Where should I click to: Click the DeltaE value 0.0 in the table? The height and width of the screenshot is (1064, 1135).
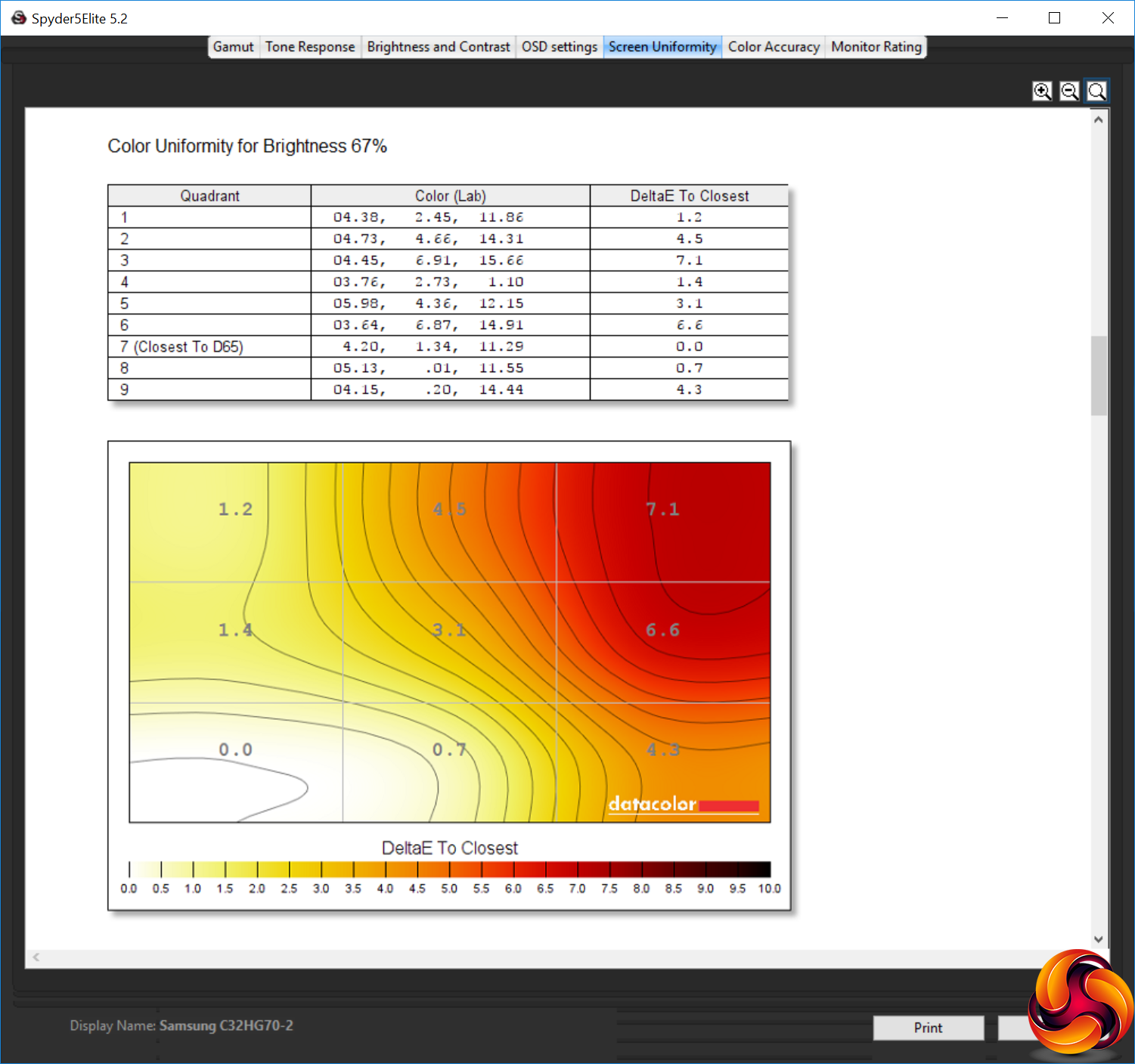pos(690,347)
